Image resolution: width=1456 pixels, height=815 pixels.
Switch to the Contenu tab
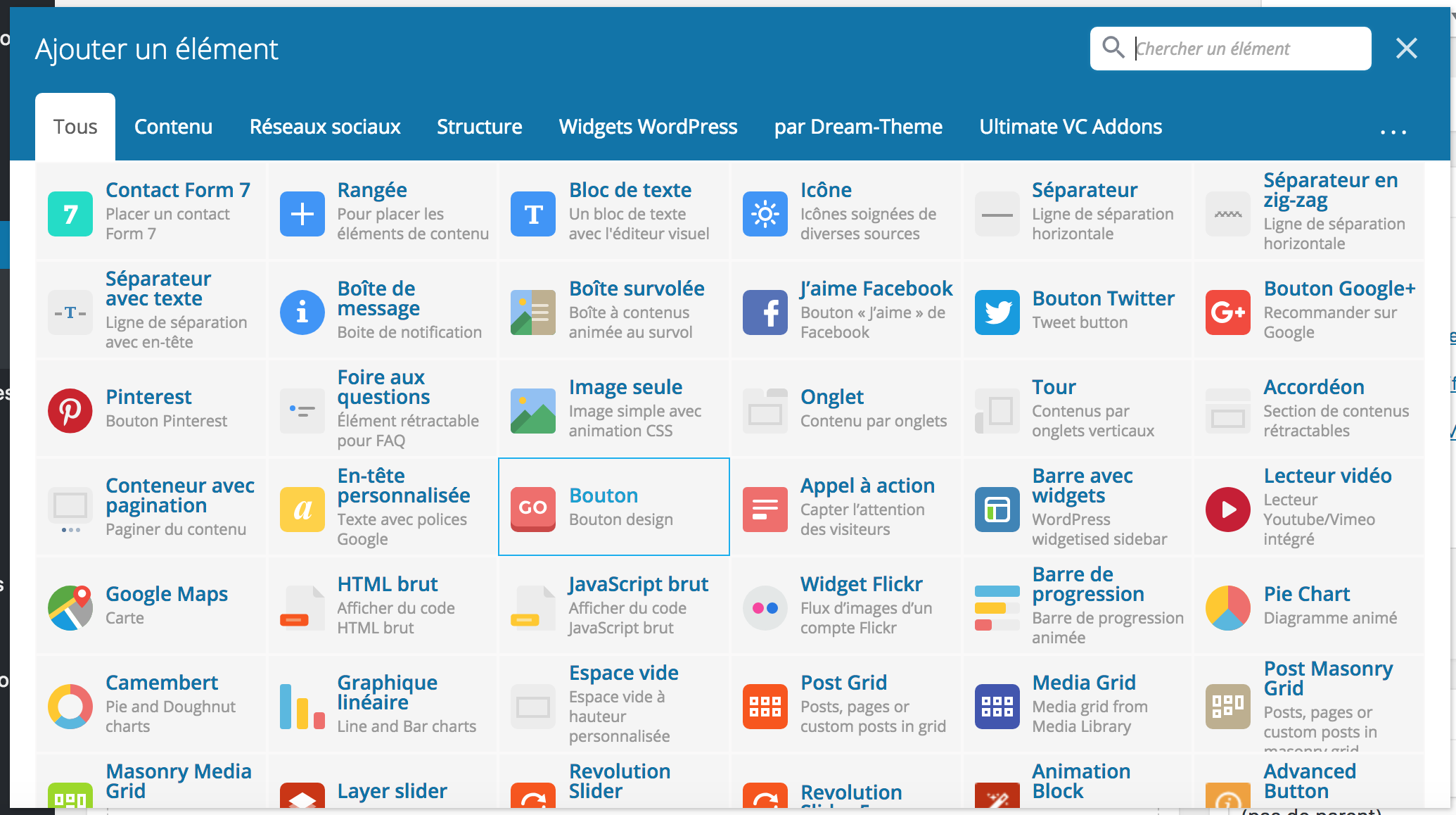pyautogui.click(x=173, y=127)
